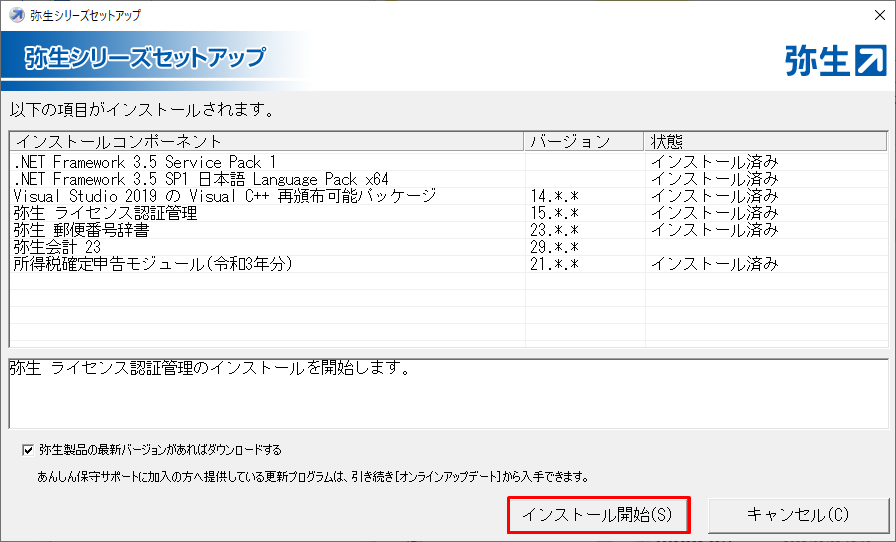Screen dimensions: 896x542
Task: Click the インストールコンポーネント column header
Action: pyautogui.click(x=267, y=141)
